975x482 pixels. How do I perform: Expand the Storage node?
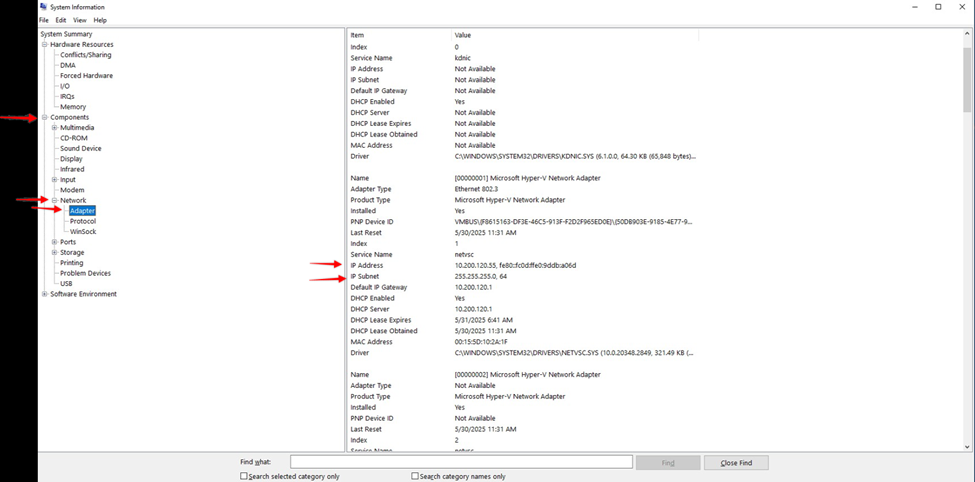[x=55, y=253]
